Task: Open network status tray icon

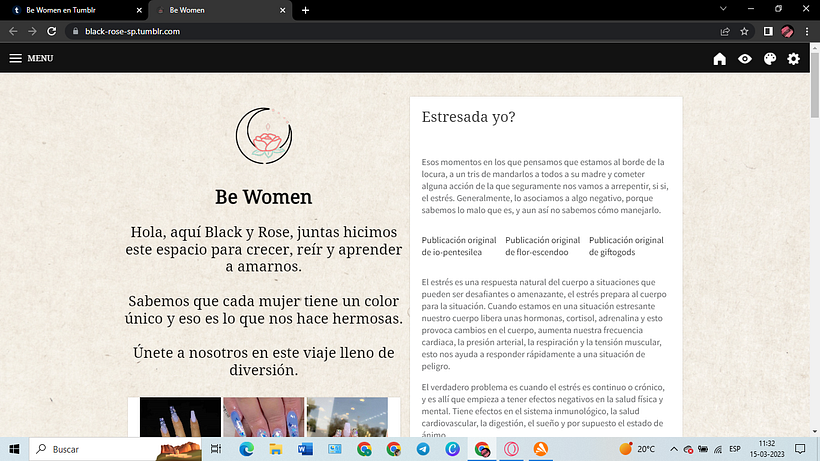Action: click(718, 449)
